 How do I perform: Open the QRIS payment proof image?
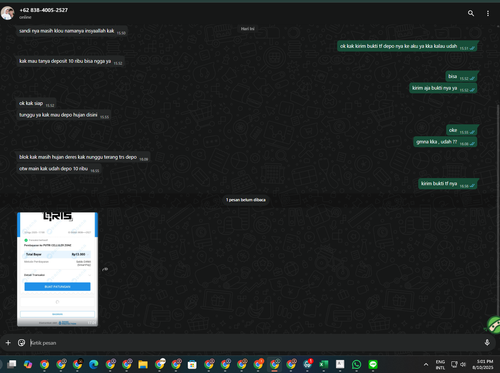pos(57,269)
